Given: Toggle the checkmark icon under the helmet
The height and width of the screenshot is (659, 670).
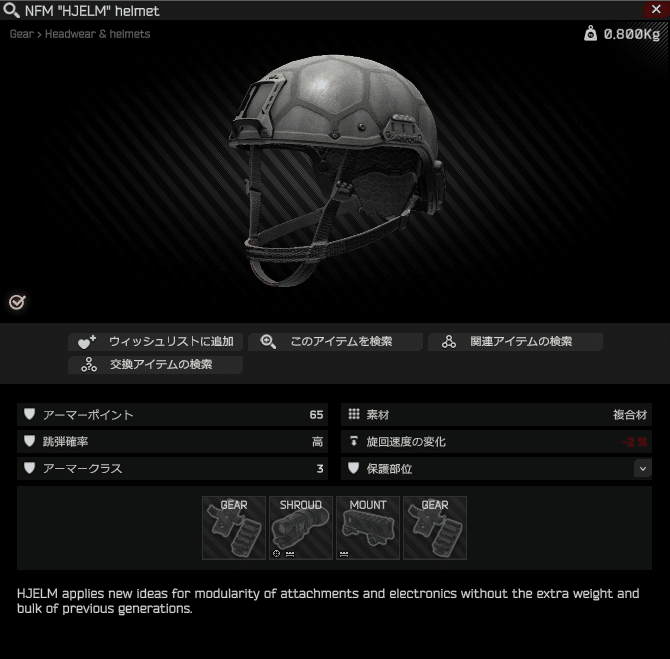Looking at the screenshot, I should pyautogui.click(x=17, y=302).
